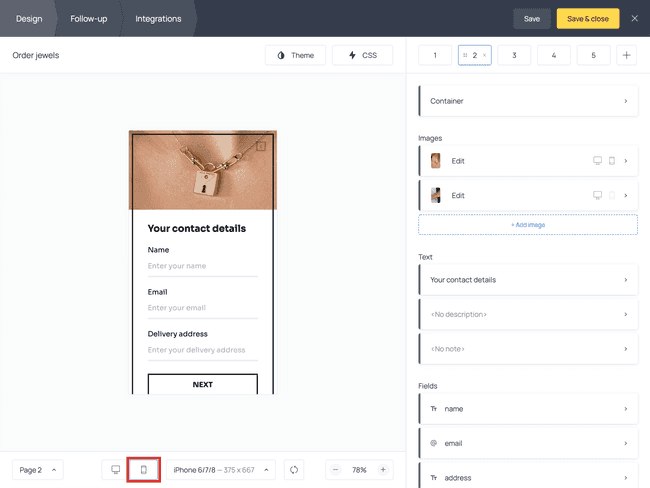Zoom in with the plus icon
The width and height of the screenshot is (650, 488).
(x=383, y=469)
